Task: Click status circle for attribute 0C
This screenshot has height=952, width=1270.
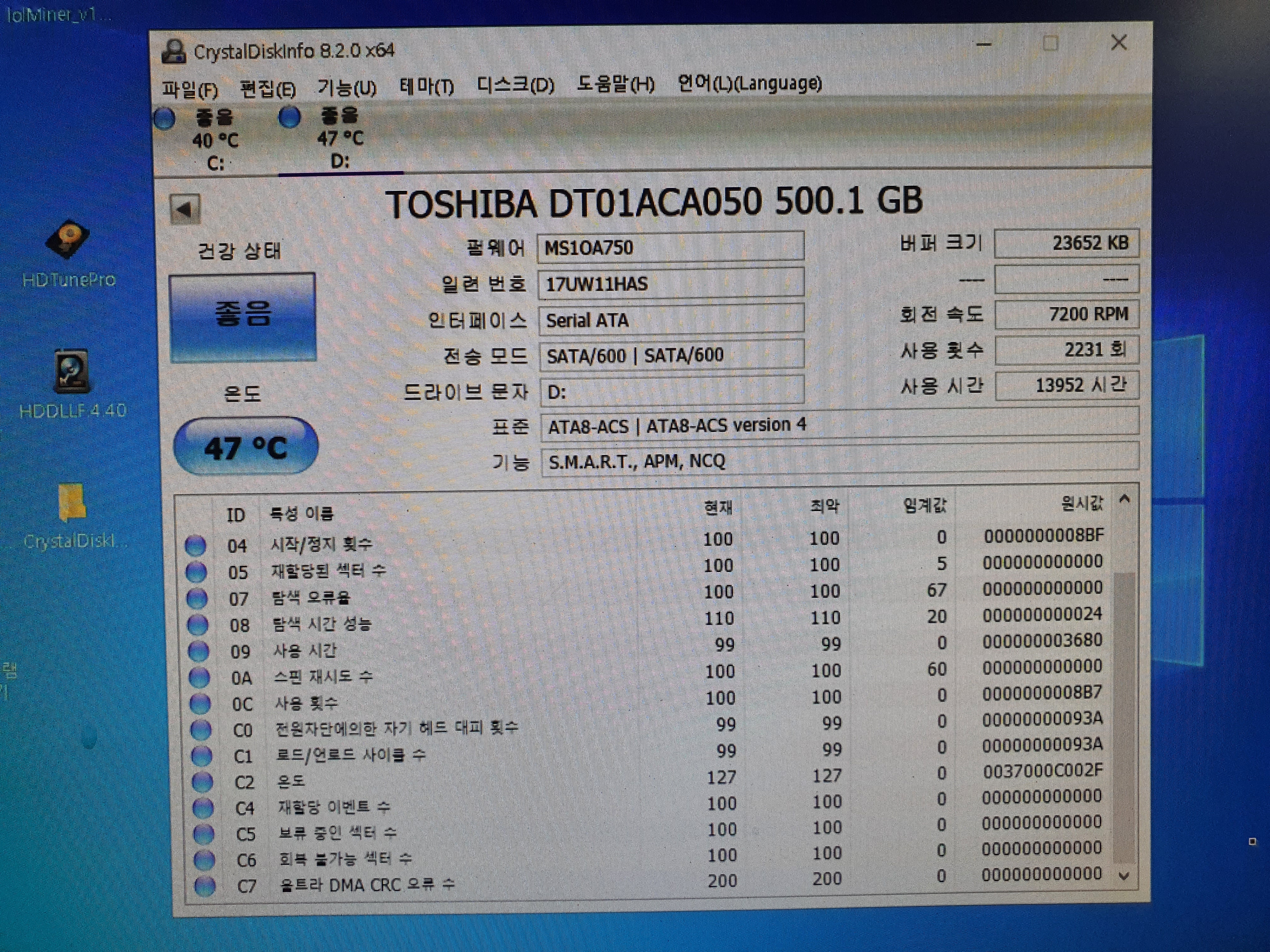Action: [x=200, y=704]
